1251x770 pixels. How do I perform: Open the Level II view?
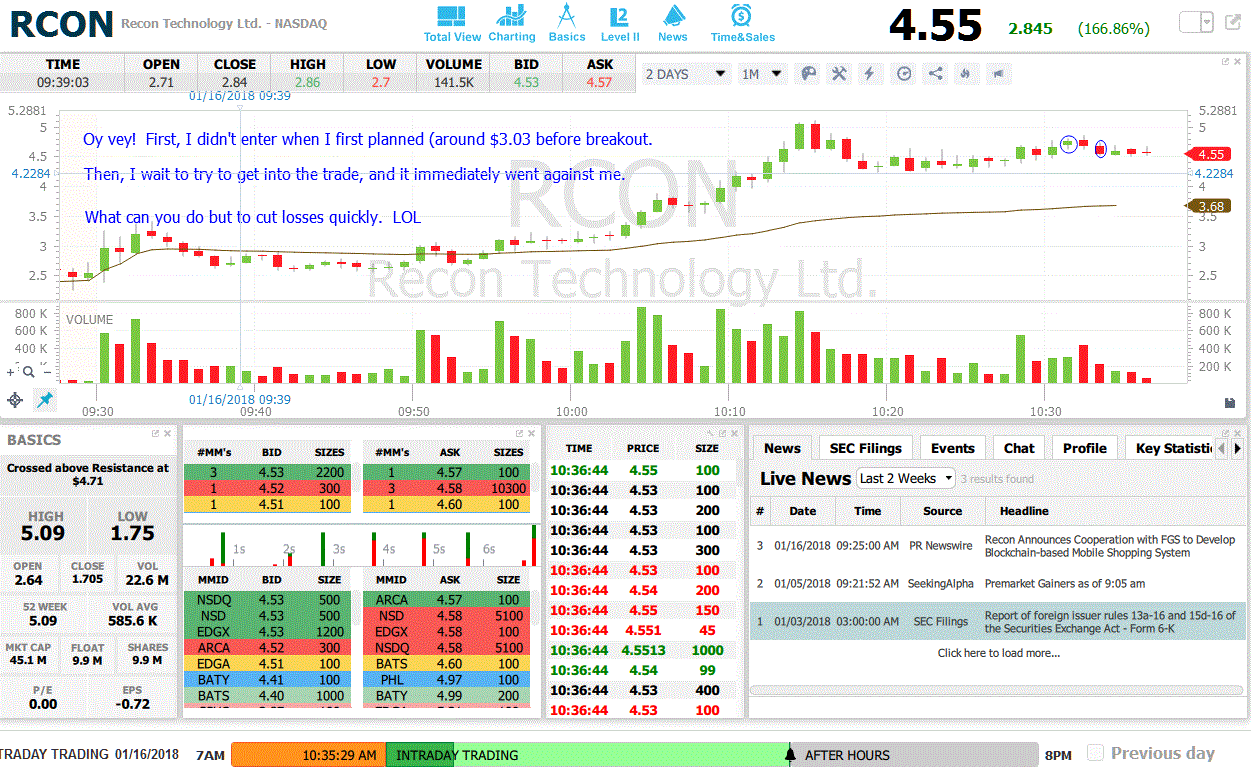[x=620, y=23]
